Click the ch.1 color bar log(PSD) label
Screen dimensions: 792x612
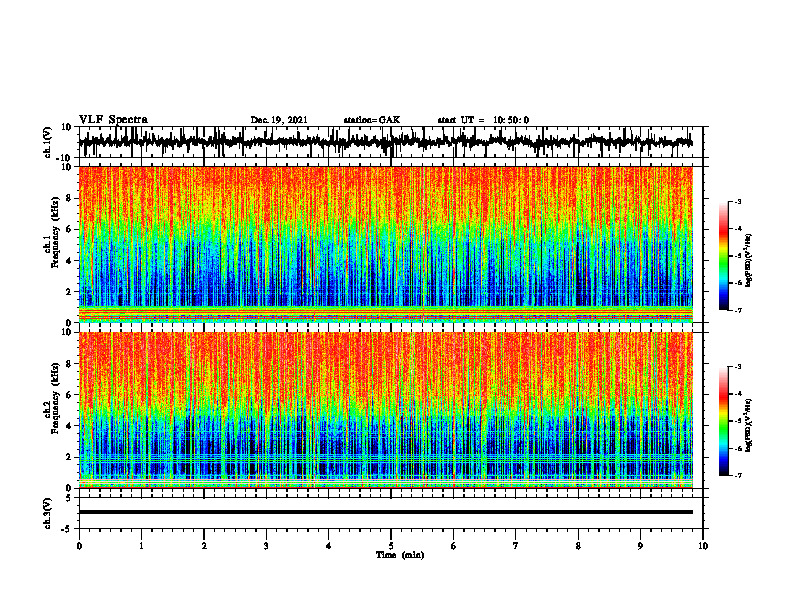coord(749,261)
